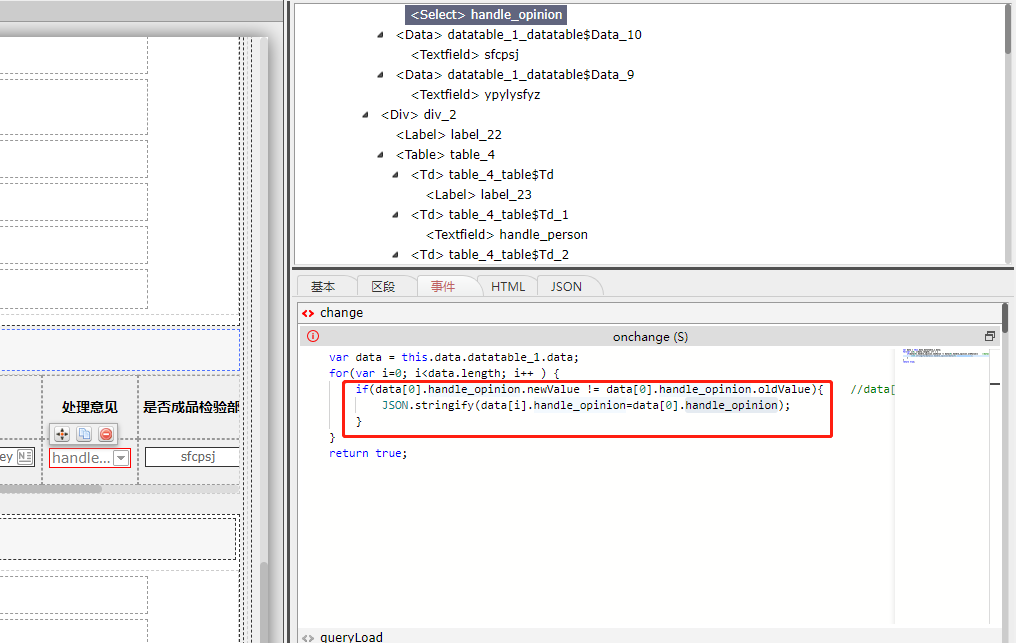This screenshot has width=1016, height=643.
Task: Click the 是否成品检验部 column header
Action: 191,407
